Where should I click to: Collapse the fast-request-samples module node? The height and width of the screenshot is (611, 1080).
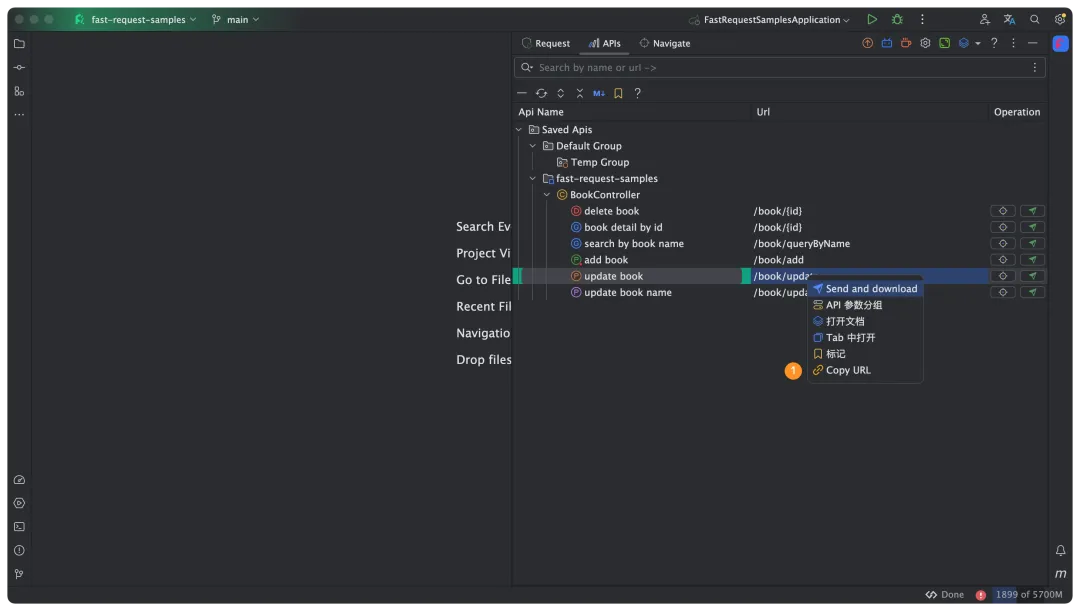tap(533, 178)
